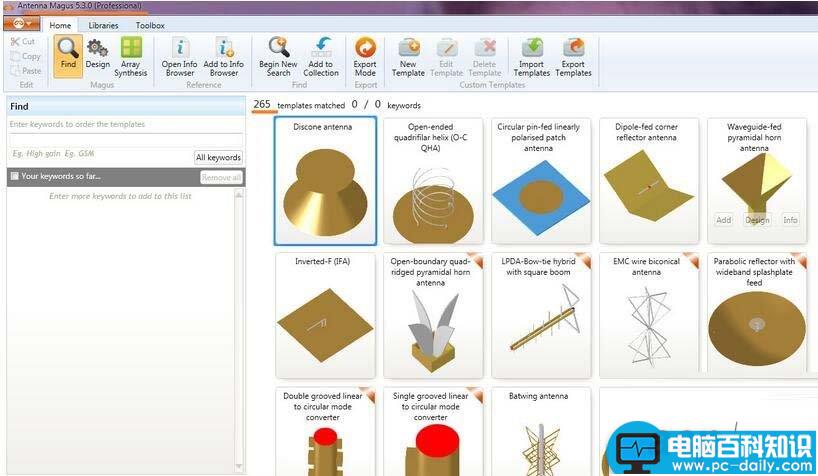818x476 pixels.
Task: Select the Discone antenna template thumbnail
Action: pyautogui.click(x=325, y=181)
